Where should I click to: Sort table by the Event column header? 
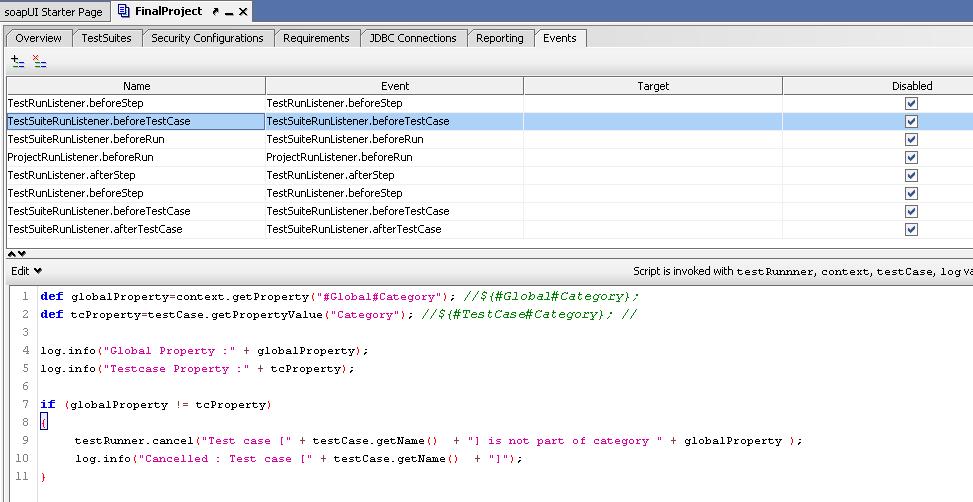394,86
